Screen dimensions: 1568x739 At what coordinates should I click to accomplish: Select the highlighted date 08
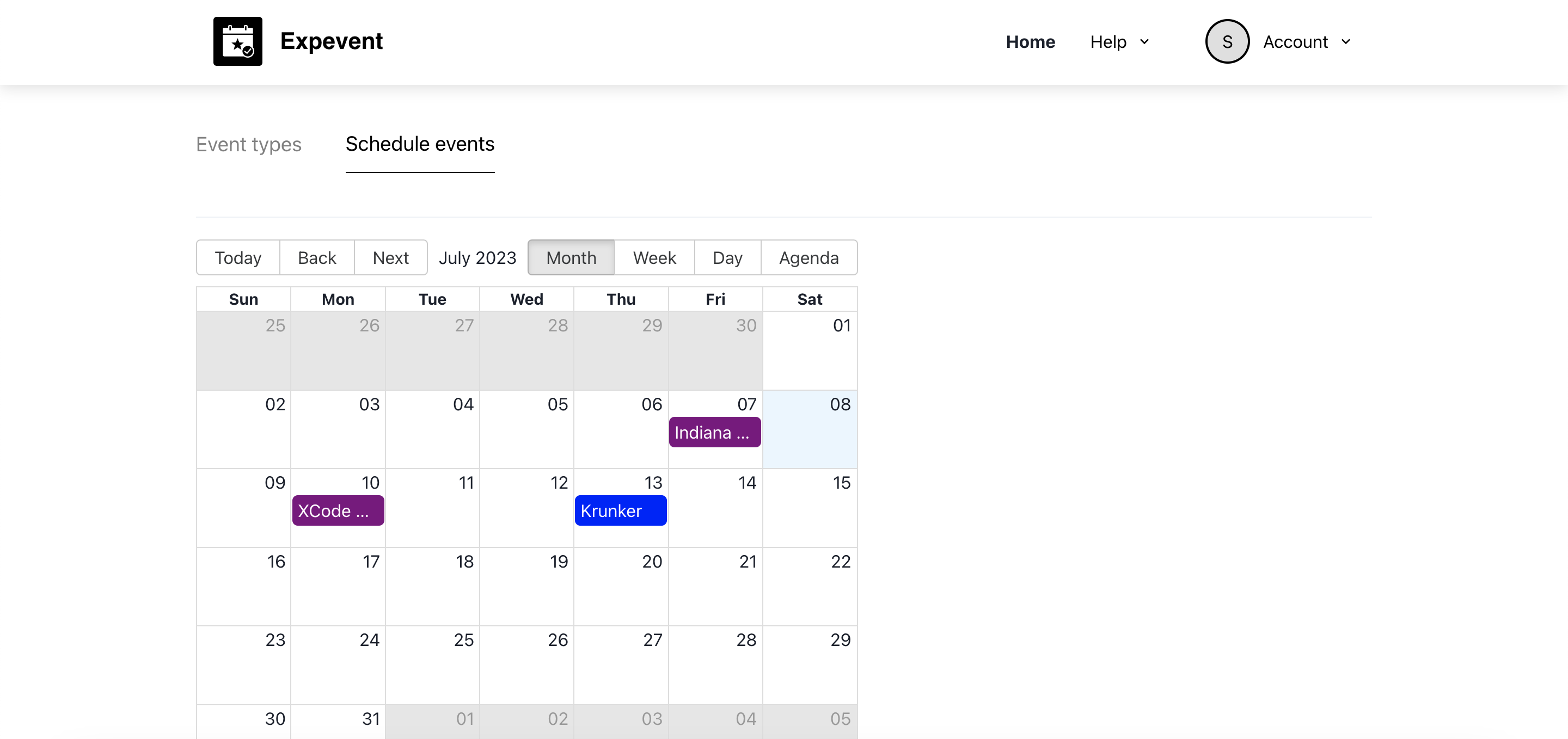point(840,404)
